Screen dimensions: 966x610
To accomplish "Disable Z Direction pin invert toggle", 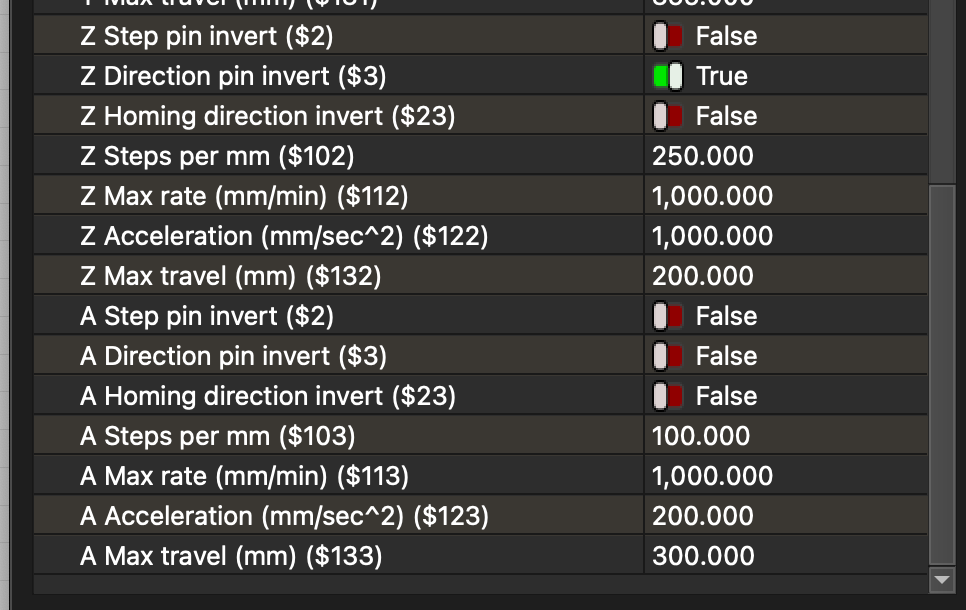I will click(667, 77).
